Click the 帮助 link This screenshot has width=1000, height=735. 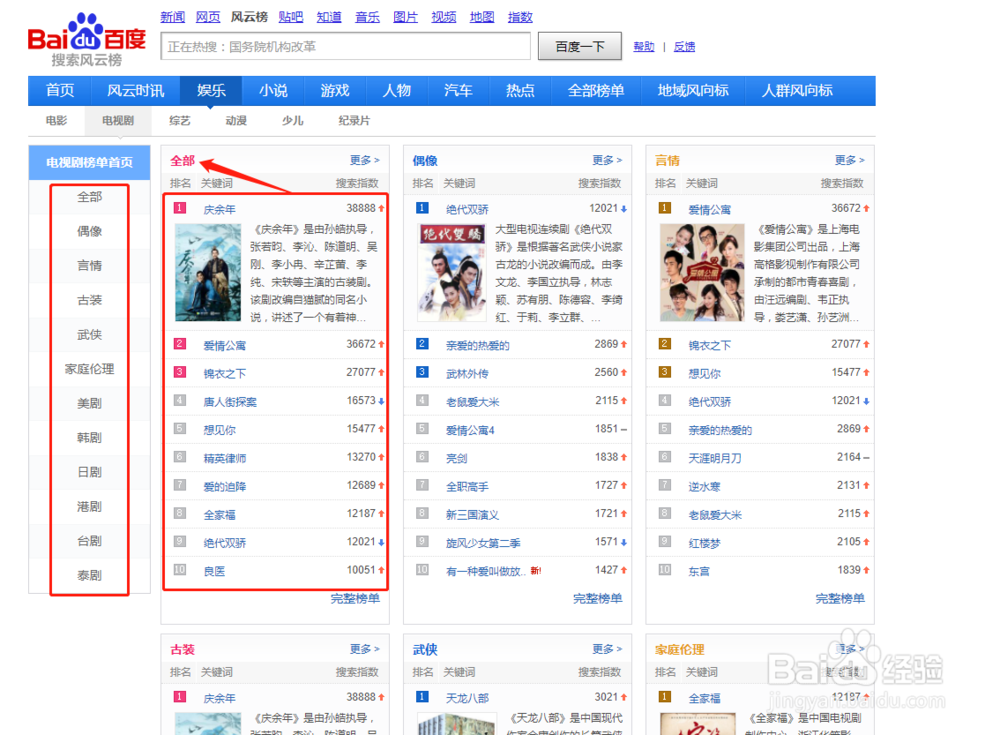click(x=643, y=47)
